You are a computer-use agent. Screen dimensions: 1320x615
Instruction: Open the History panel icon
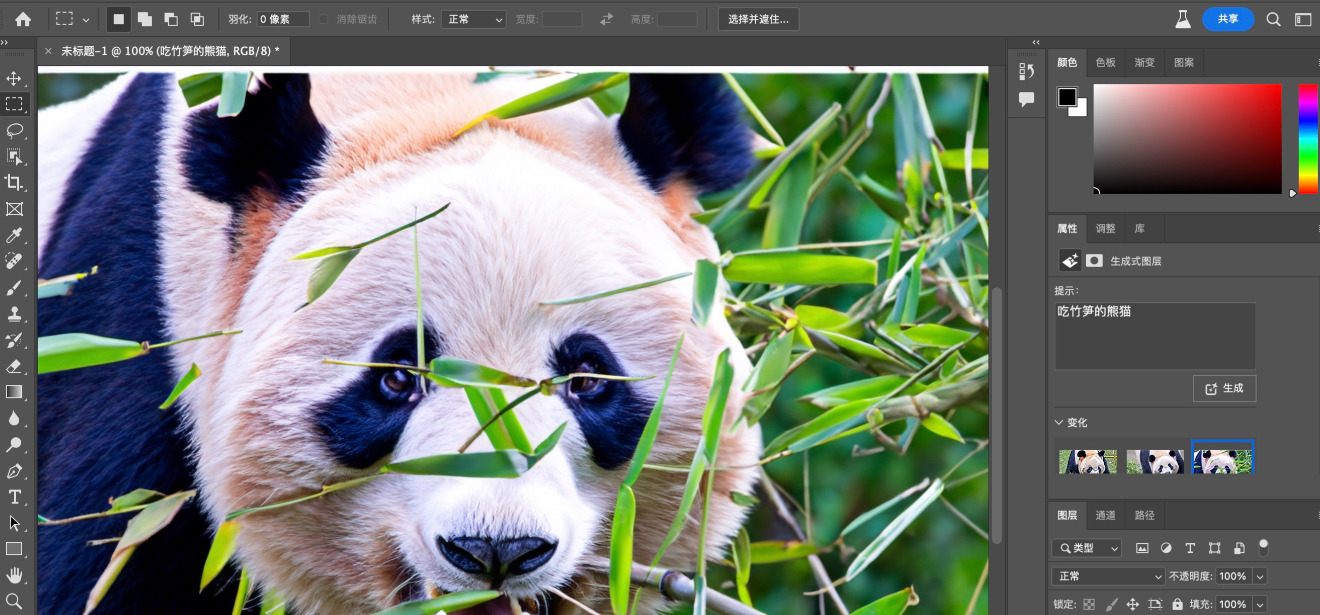tap(1026, 71)
